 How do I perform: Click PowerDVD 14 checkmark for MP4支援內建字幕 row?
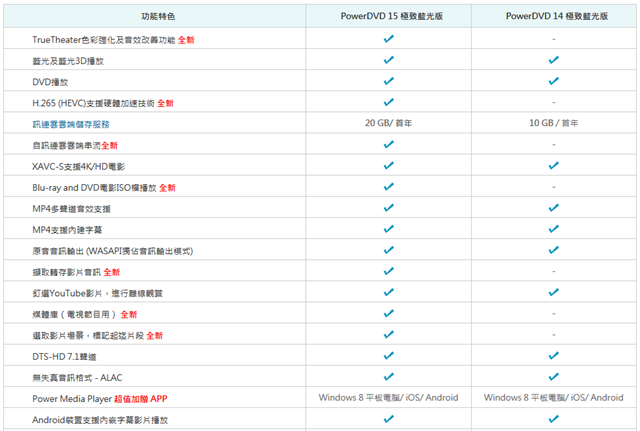(553, 229)
